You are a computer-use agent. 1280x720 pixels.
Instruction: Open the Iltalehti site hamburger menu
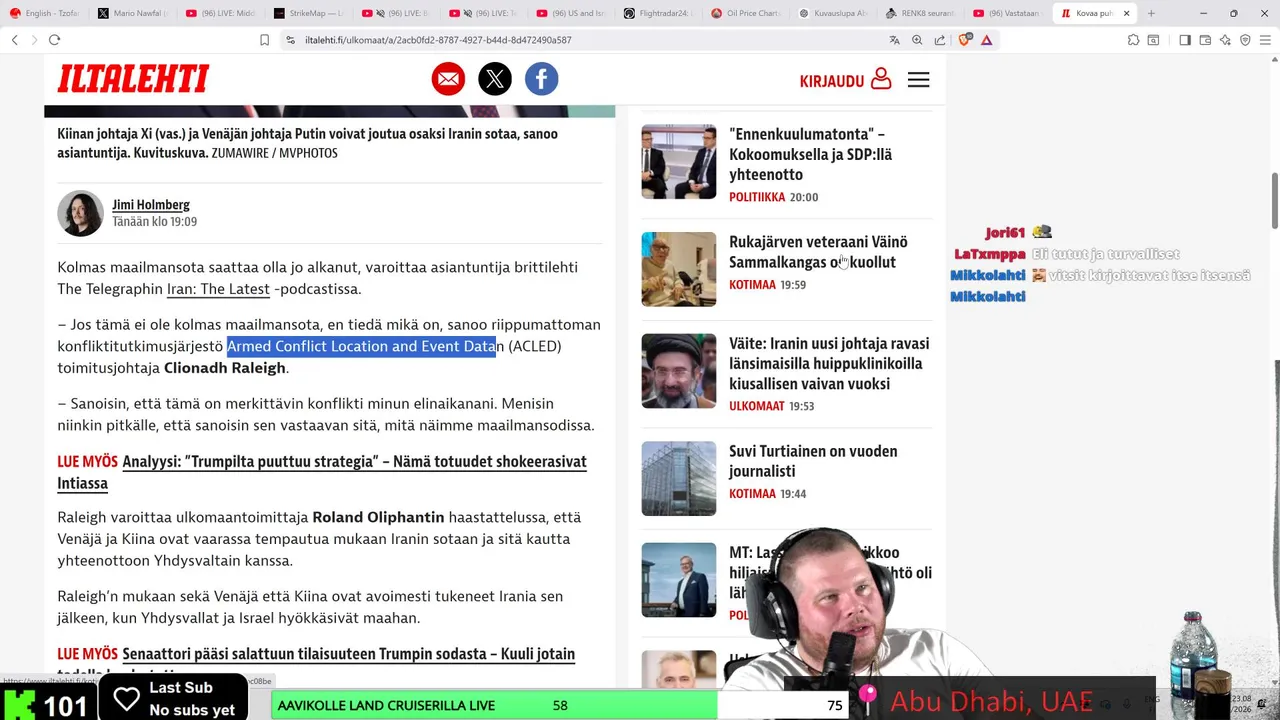click(919, 79)
